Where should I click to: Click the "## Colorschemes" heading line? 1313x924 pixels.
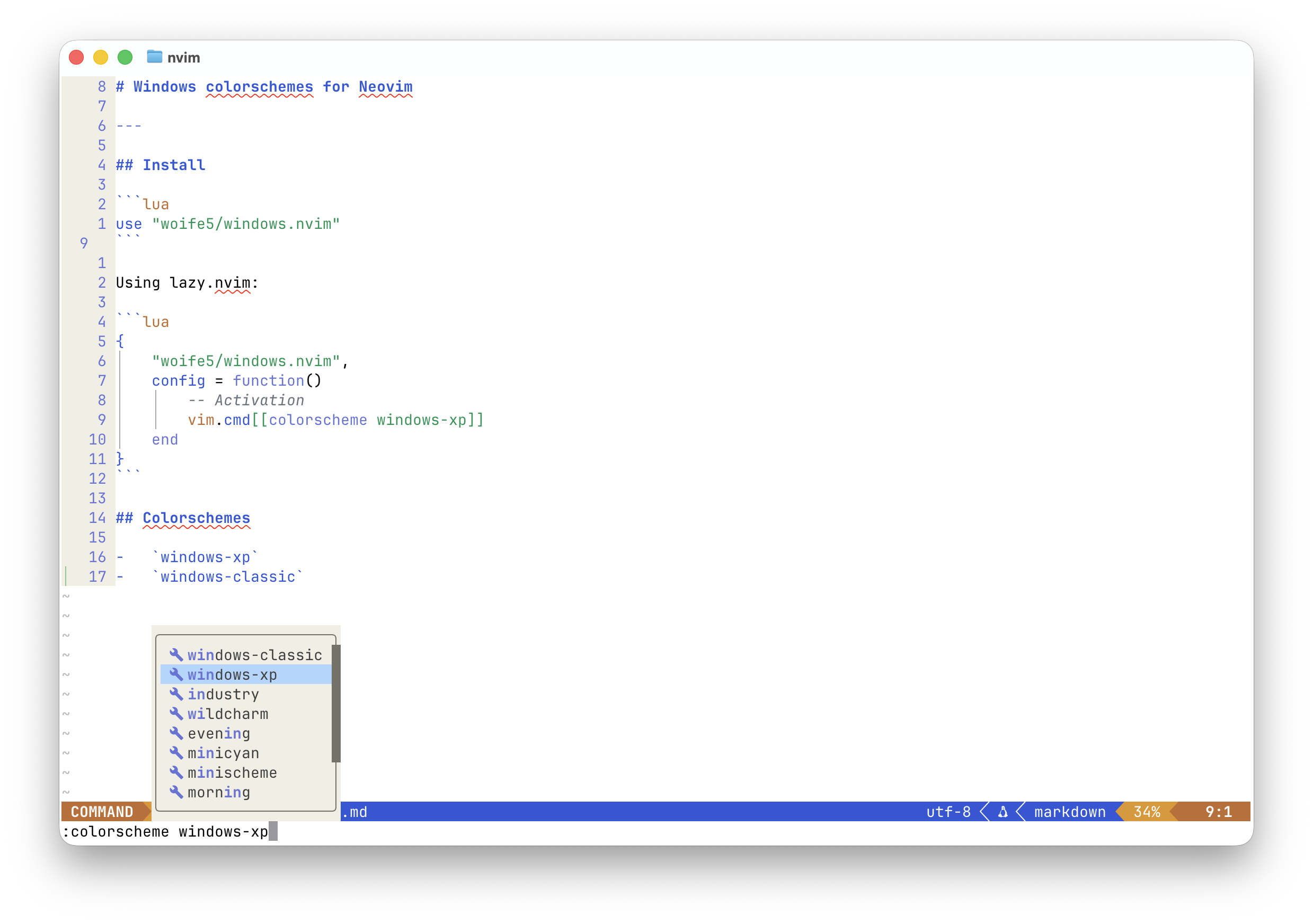pyautogui.click(x=183, y=518)
